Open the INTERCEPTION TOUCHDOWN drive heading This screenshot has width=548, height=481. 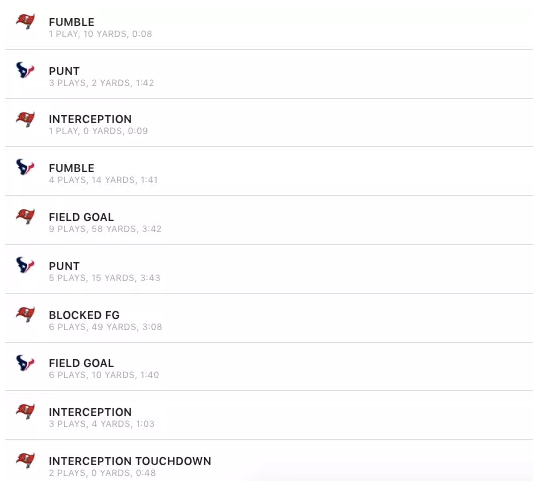pos(130,461)
